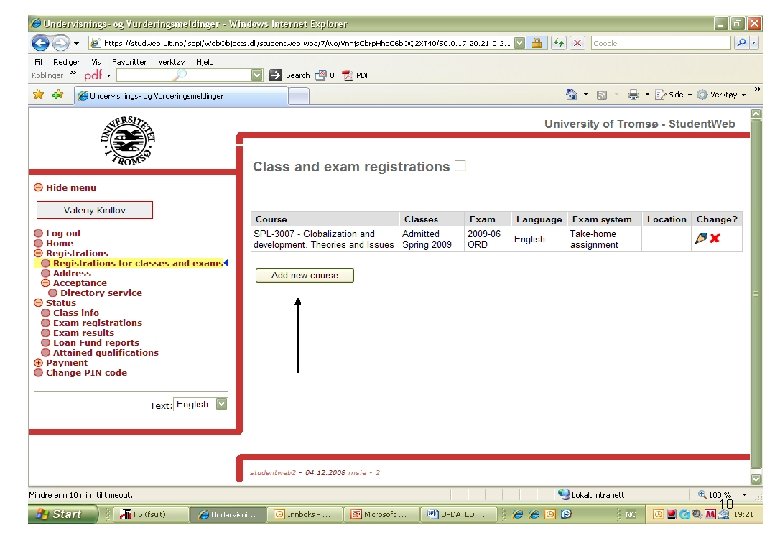The height and width of the screenshot is (540, 780).
Task: Click the search magnifier button
Action: pos(741,43)
